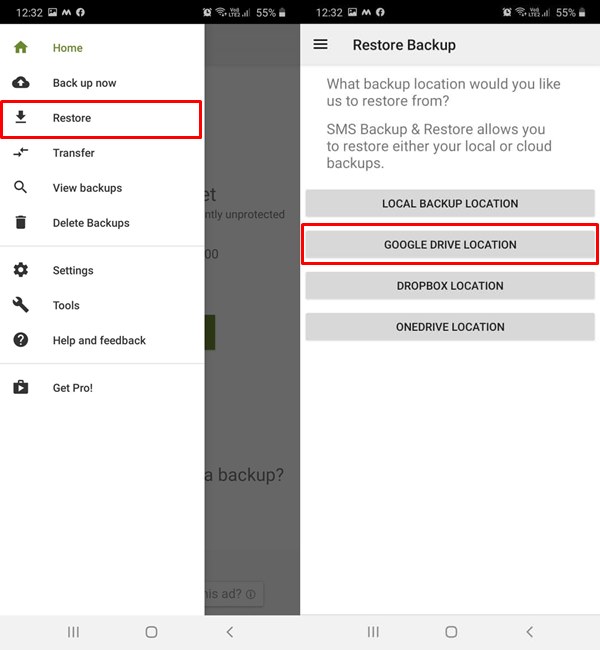Open the hamburger menu in Restore Backup

[320, 44]
